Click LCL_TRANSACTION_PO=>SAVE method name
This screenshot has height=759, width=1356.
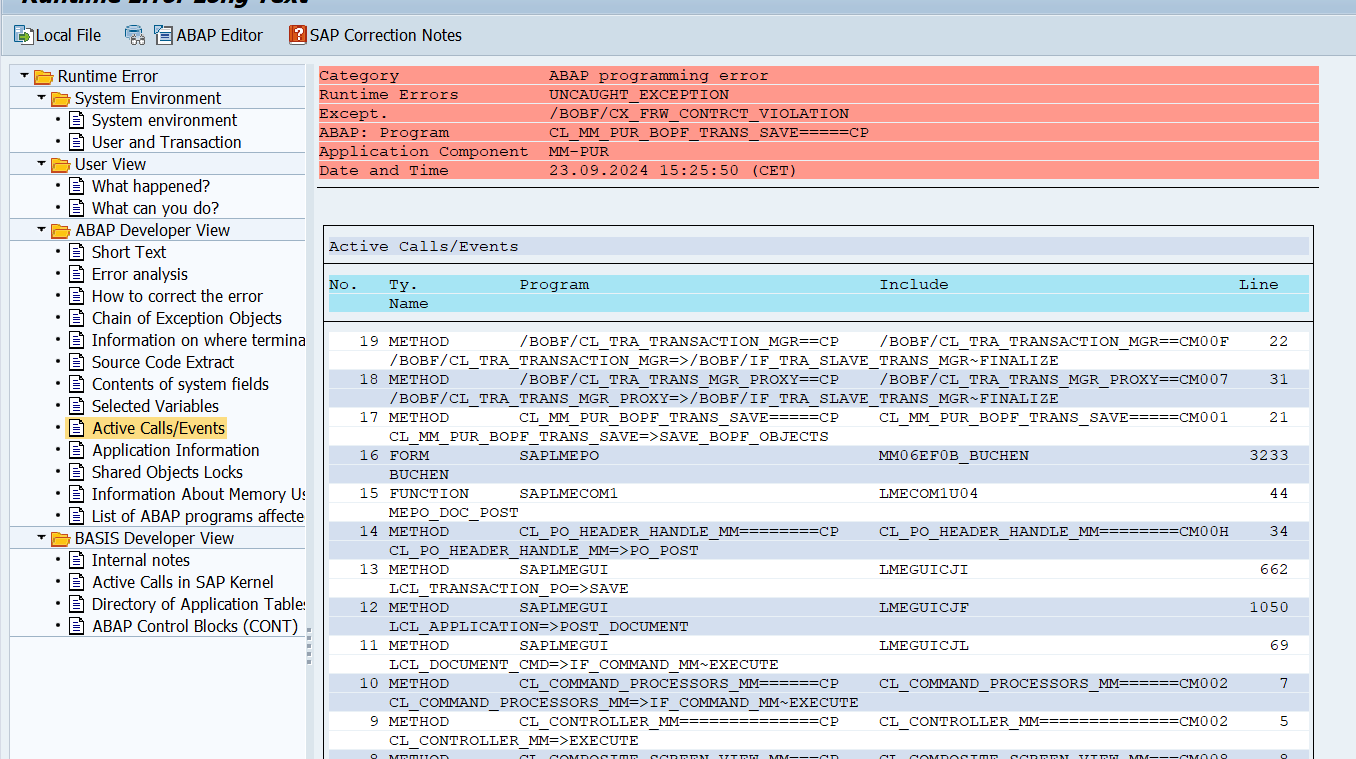[x=509, y=589]
